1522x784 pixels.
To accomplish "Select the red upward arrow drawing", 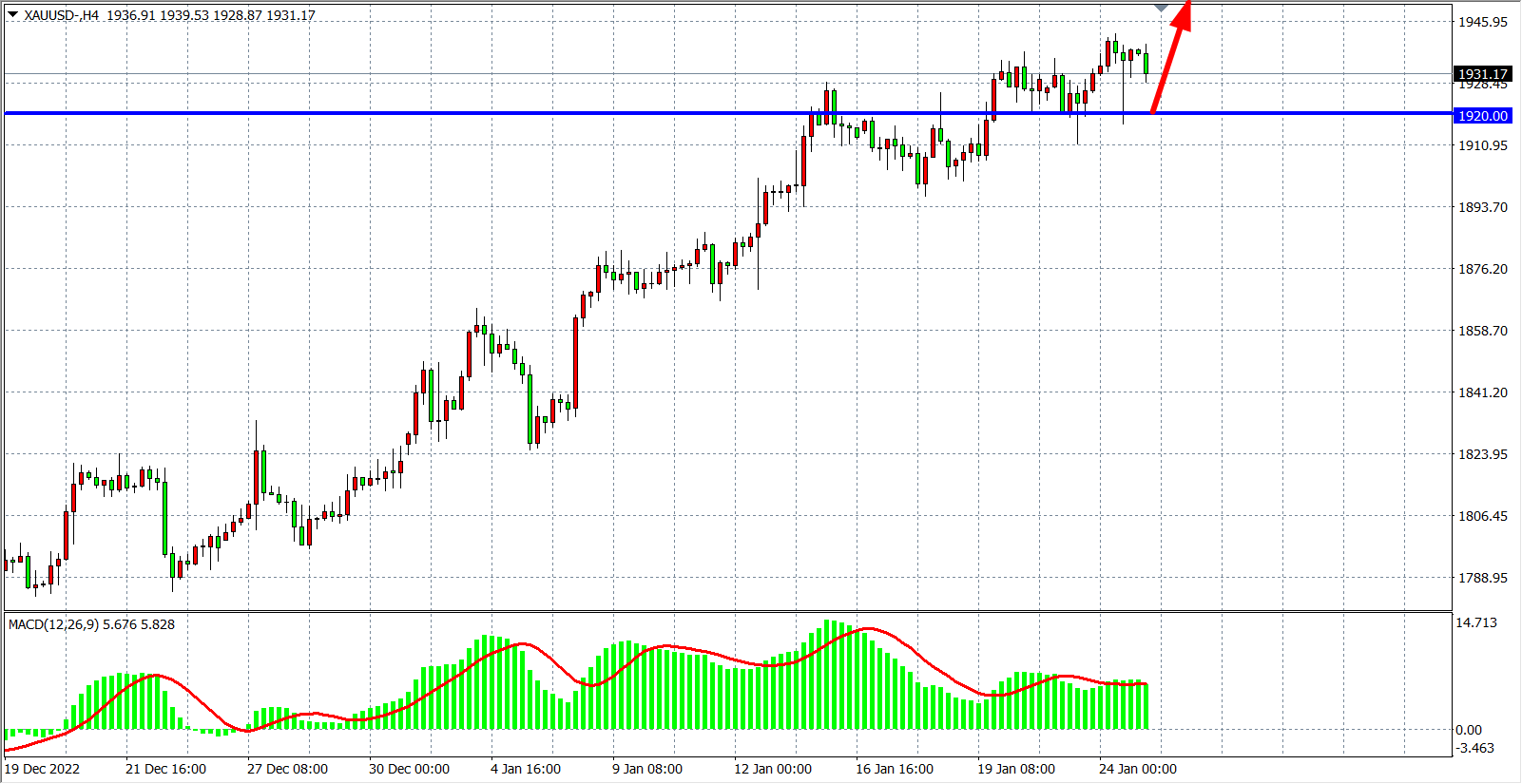I will pos(1170,57).
